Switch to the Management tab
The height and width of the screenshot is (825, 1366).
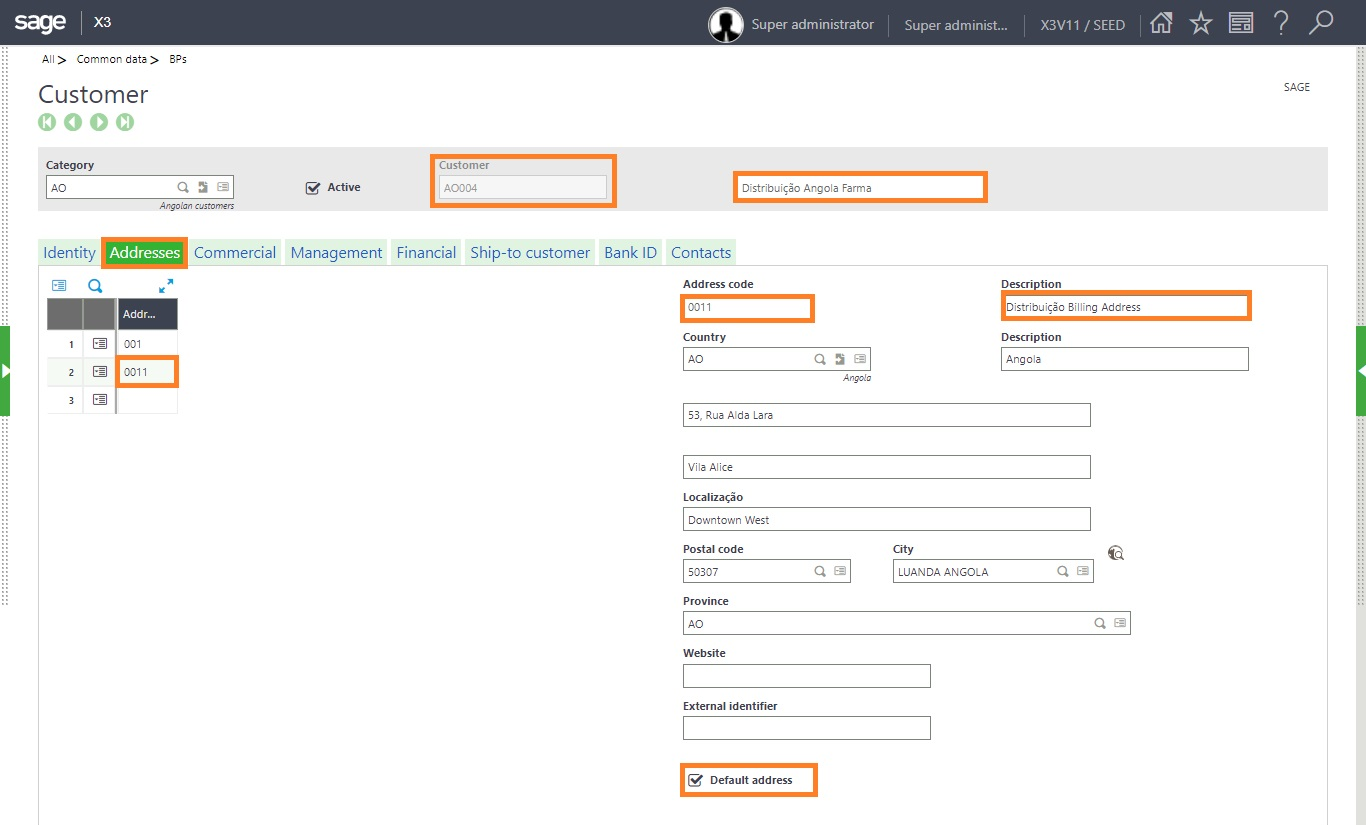tap(337, 253)
